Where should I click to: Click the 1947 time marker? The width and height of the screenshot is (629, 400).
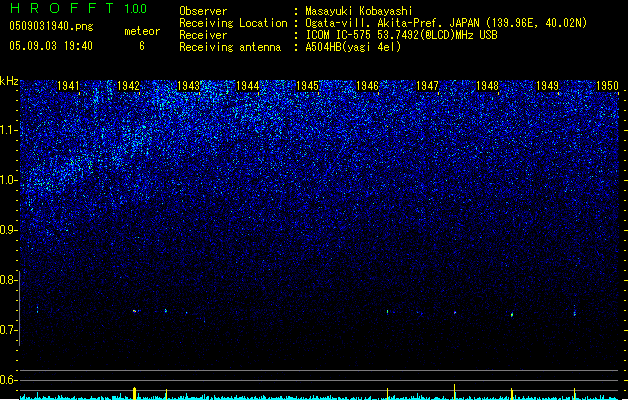pyautogui.click(x=428, y=86)
